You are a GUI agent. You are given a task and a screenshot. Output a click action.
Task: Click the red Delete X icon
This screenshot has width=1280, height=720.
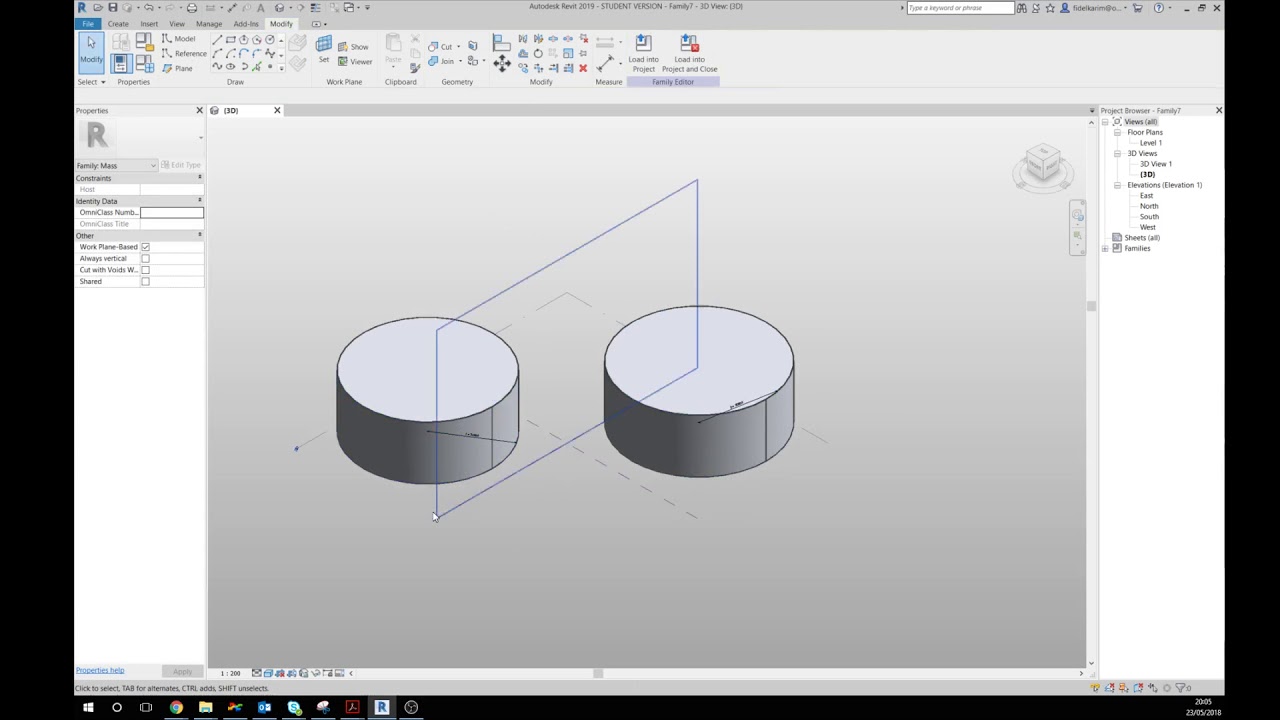pyautogui.click(x=583, y=68)
